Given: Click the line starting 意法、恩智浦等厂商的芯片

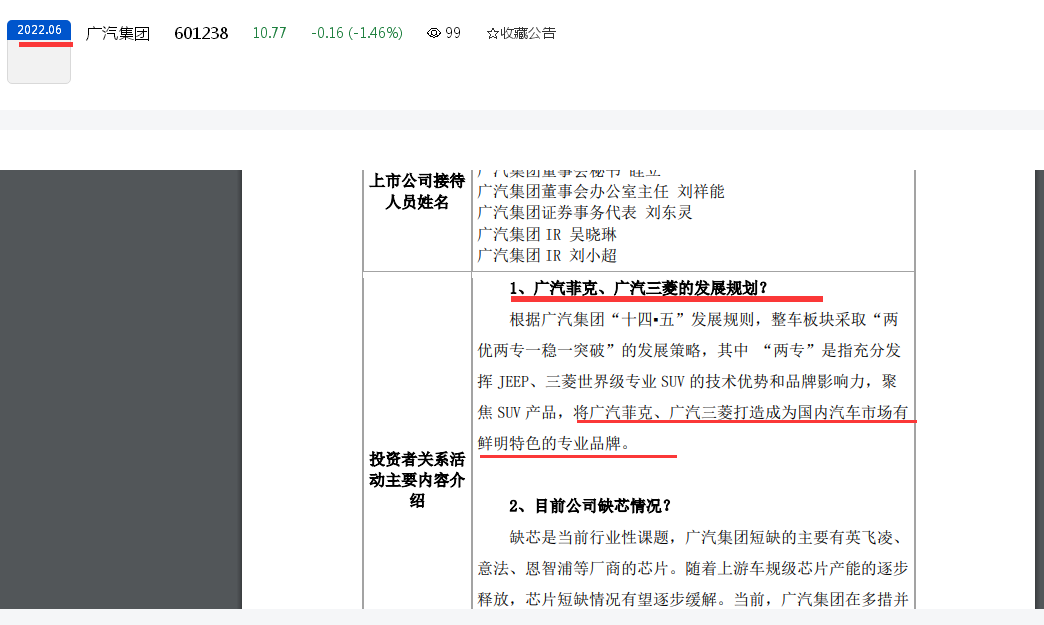Looking at the screenshot, I should [x=692, y=568].
